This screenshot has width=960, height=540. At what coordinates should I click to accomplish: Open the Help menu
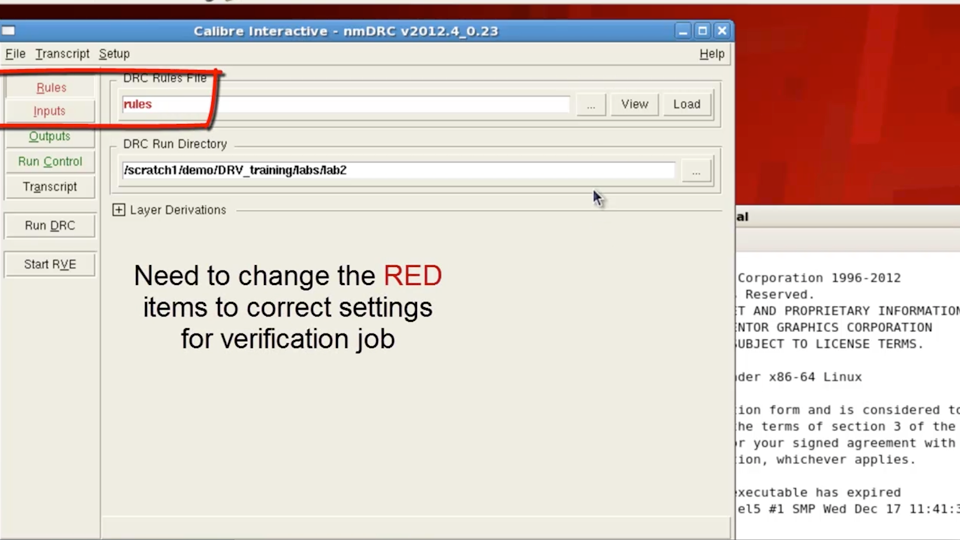tap(711, 54)
